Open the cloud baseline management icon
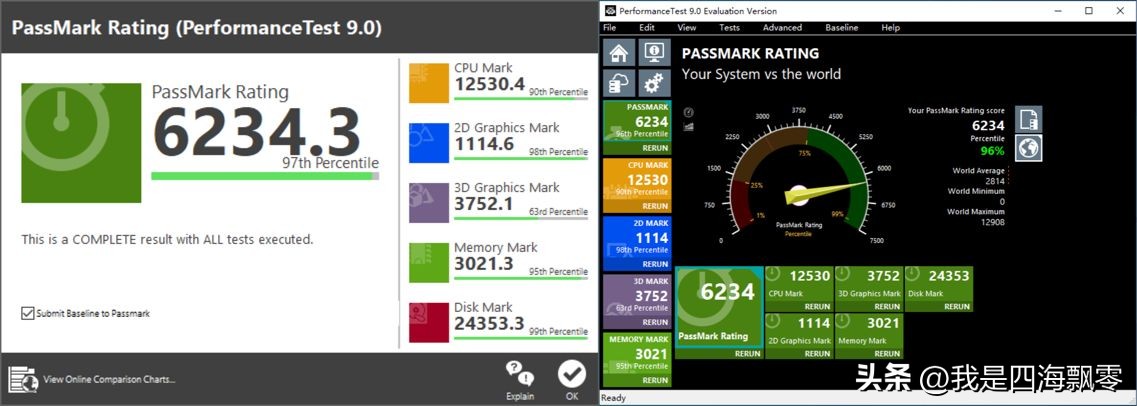Viewport: 1137px width, 406px height. click(x=619, y=83)
